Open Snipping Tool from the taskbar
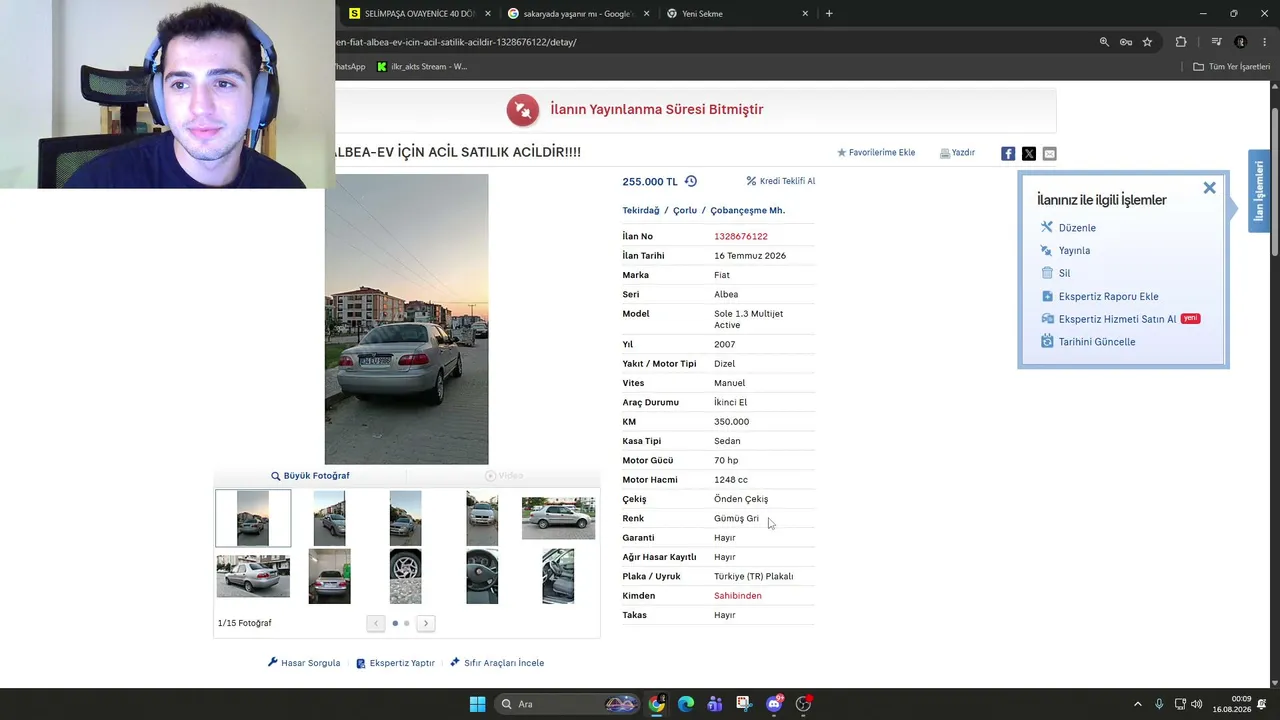The width and height of the screenshot is (1280, 720). [744, 704]
